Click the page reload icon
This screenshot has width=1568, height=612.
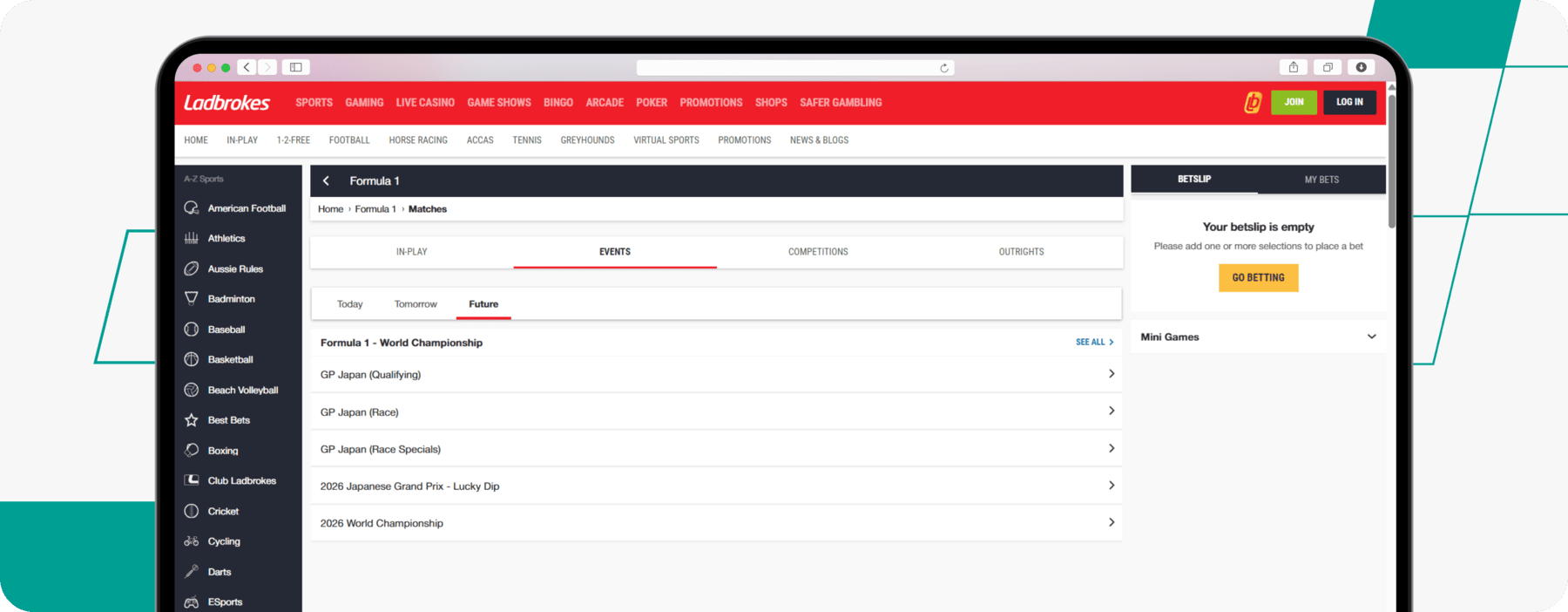point(944,68)
